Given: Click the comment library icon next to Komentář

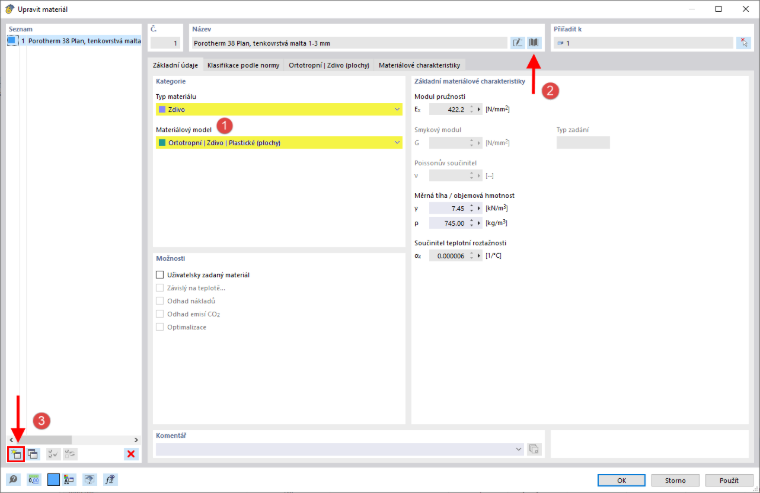Looking at the screenshot, I should pyautogui.click(x=534, y=449).
